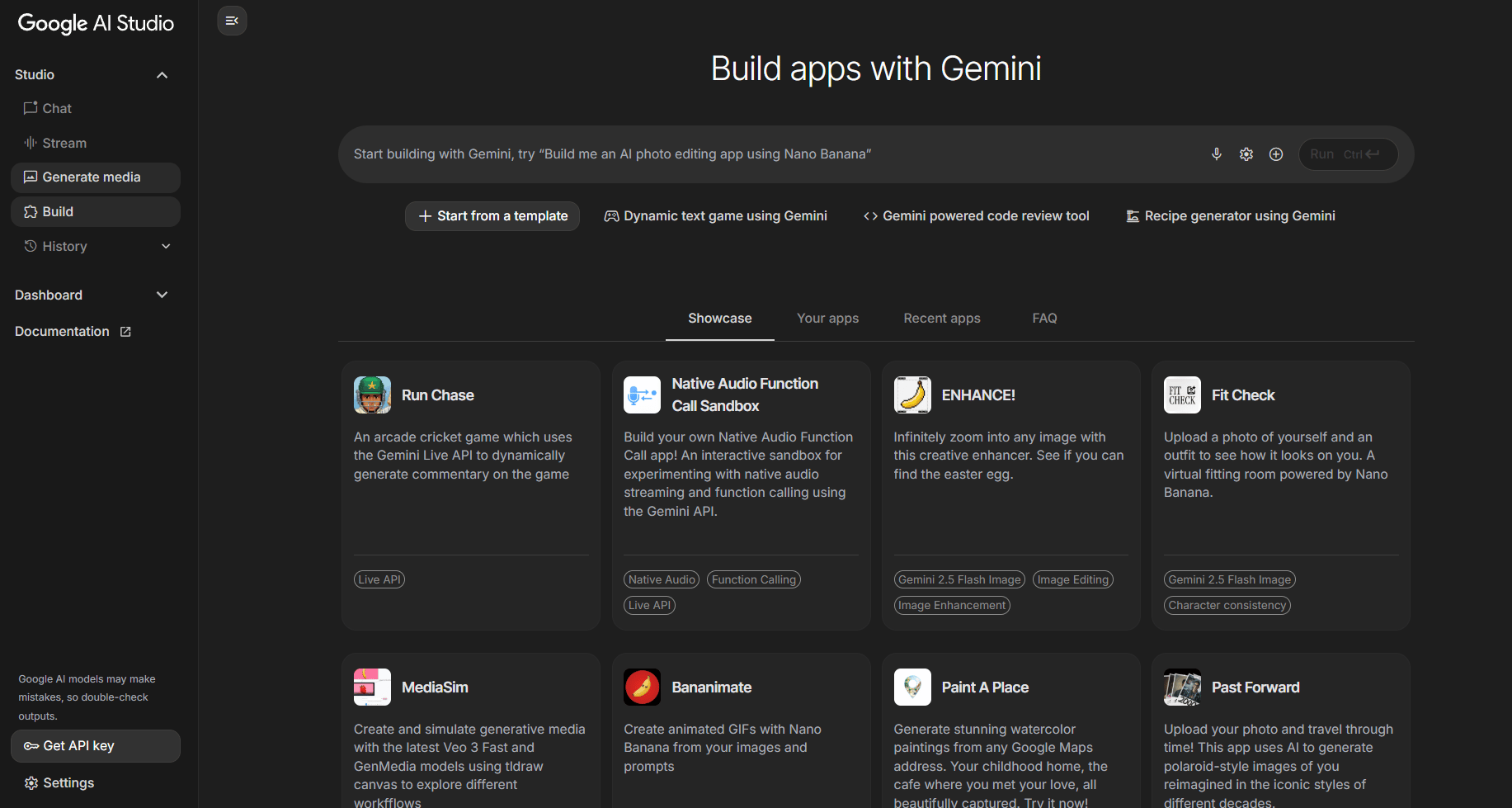Image resolution: width=1512 pixels, height=808 pixels.
Task: Open the Fit Check card title
Action: (1243, 395)
